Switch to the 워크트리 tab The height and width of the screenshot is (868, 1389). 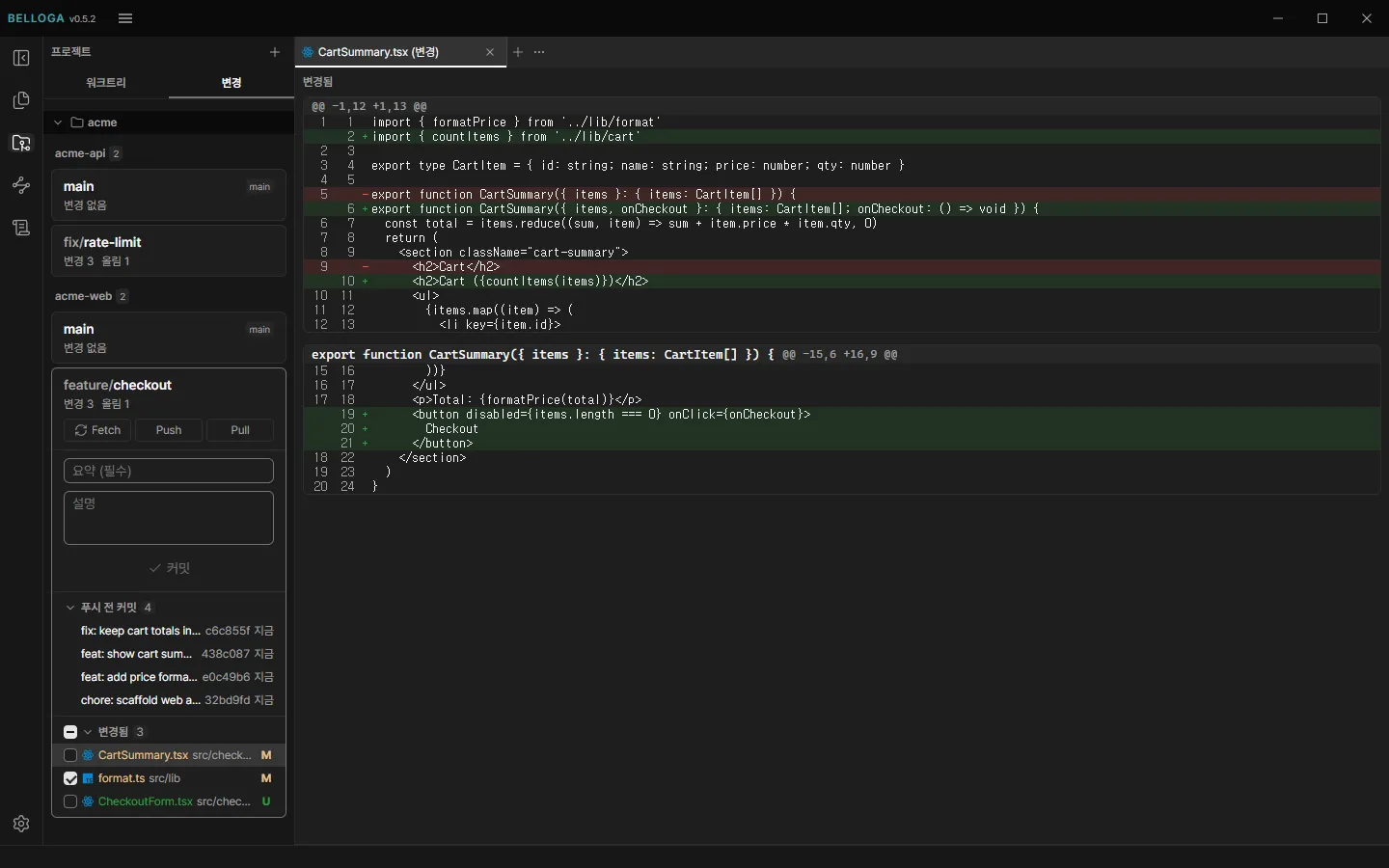tap(106, 83)
